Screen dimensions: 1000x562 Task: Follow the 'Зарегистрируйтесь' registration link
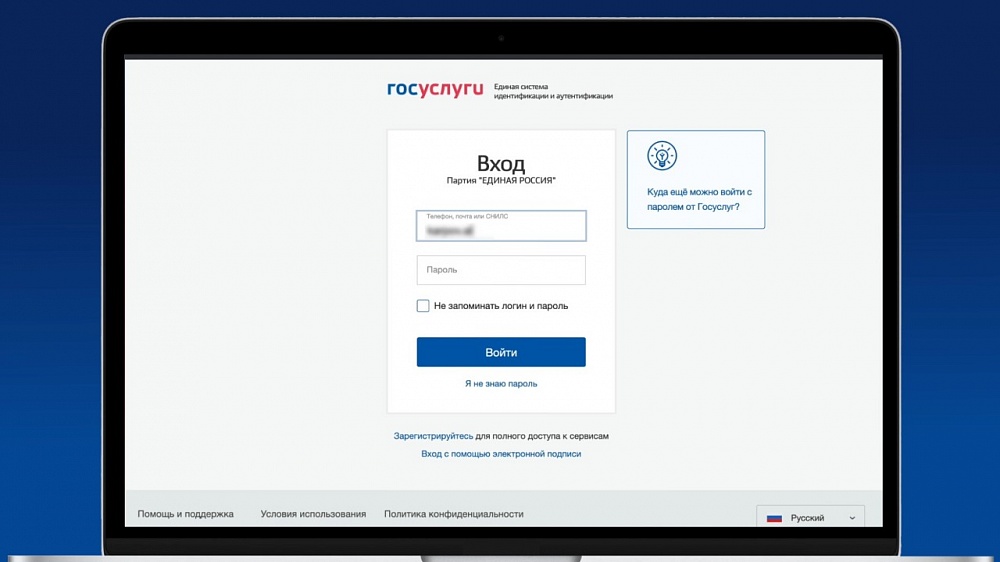(x=433, y=436)
